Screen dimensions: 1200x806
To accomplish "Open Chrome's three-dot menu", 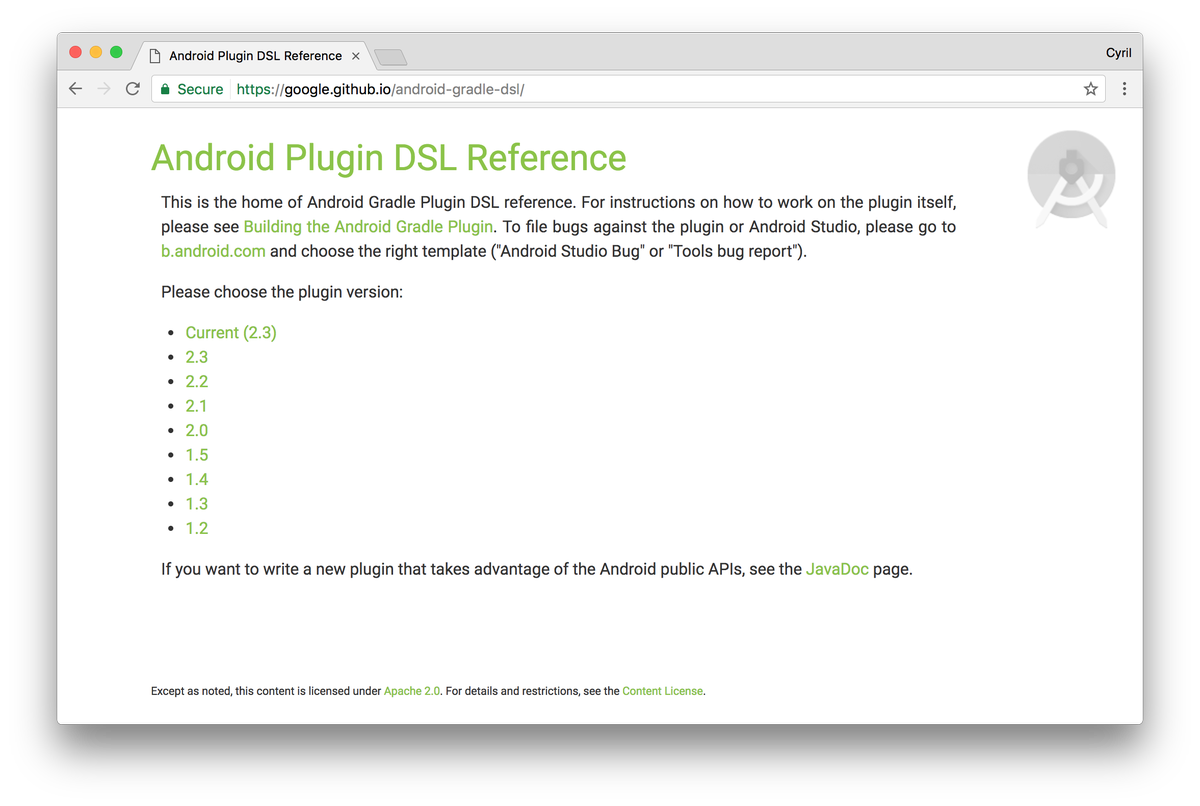I will (1124, 89).
